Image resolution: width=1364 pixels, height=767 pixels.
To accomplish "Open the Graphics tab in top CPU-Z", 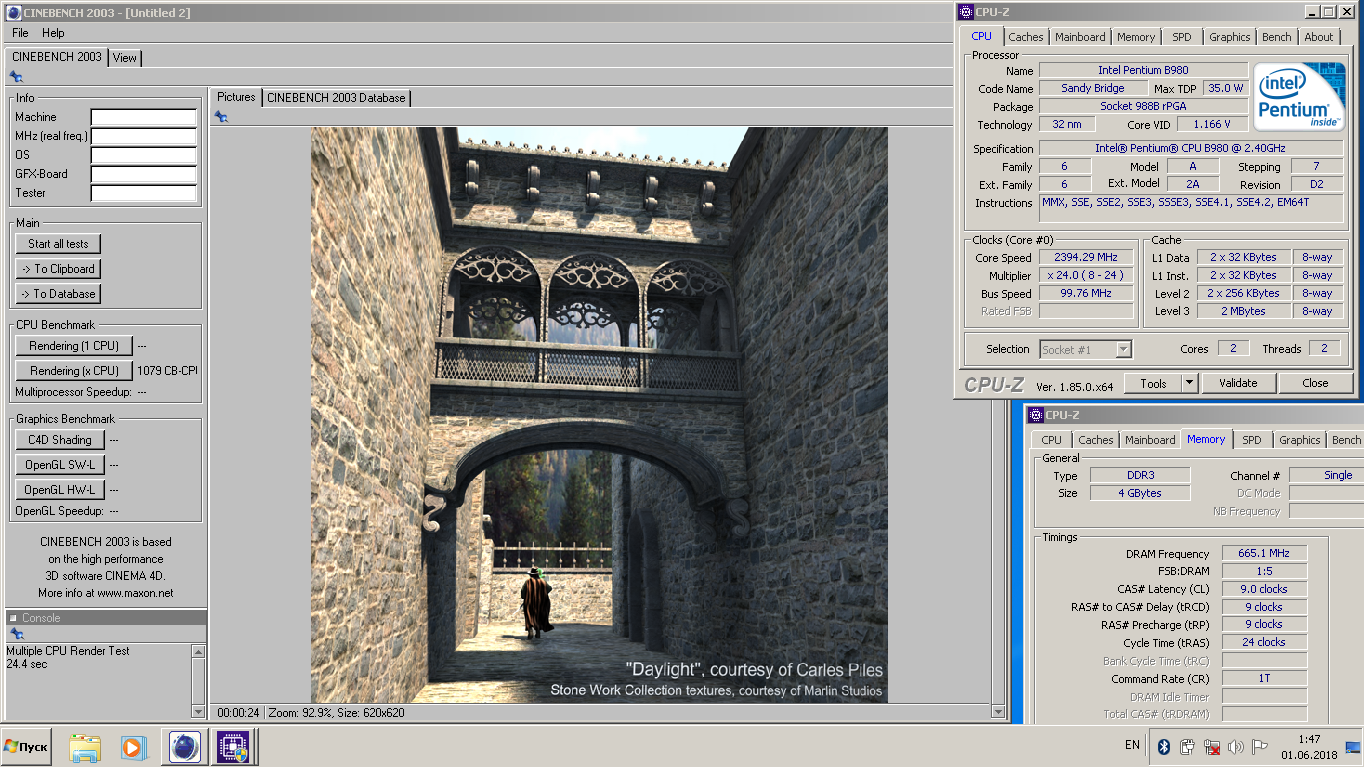I will pos(1229,37).
